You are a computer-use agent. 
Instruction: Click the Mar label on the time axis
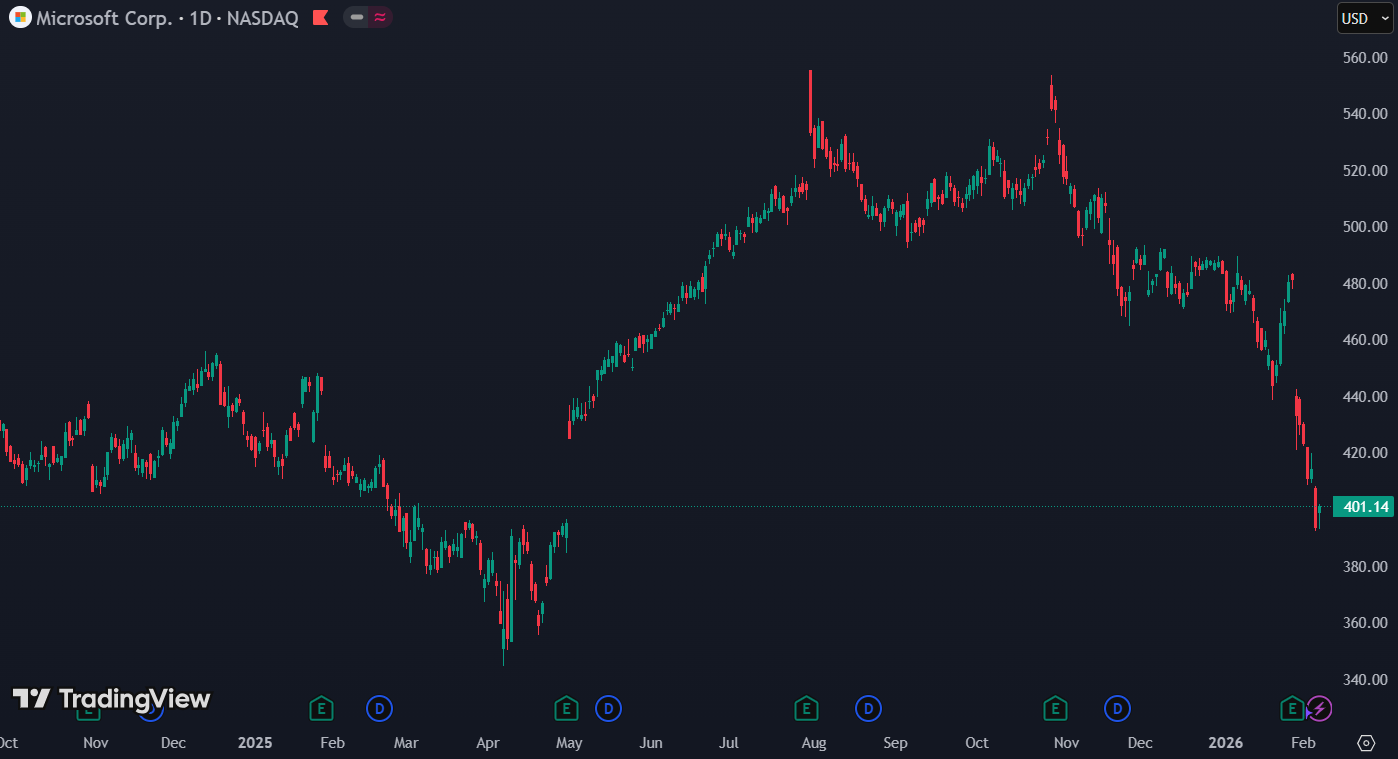pos(406,743)
